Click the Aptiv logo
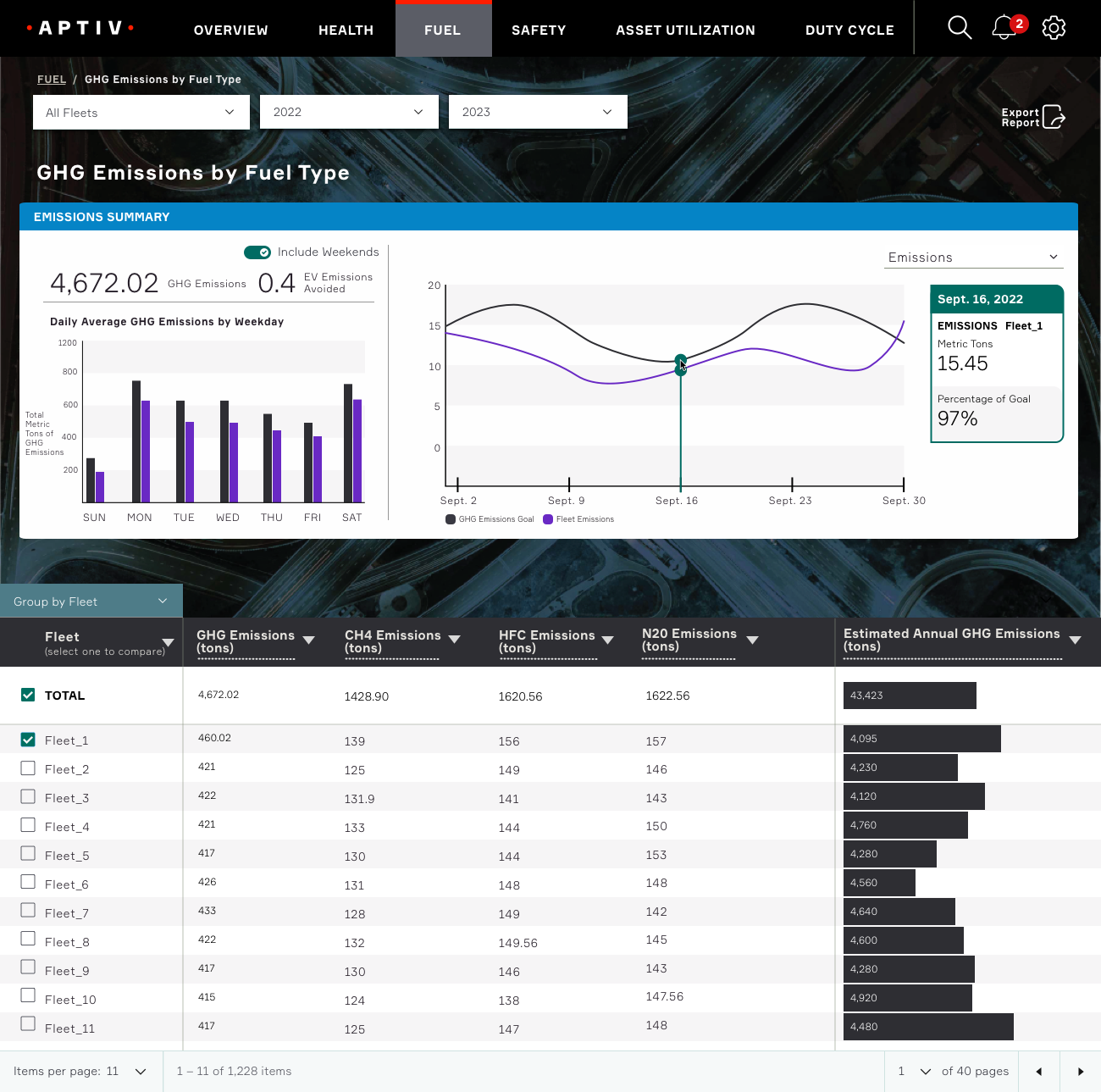The width and height of the screenshot is (1101, 1092). pos(80,28)
